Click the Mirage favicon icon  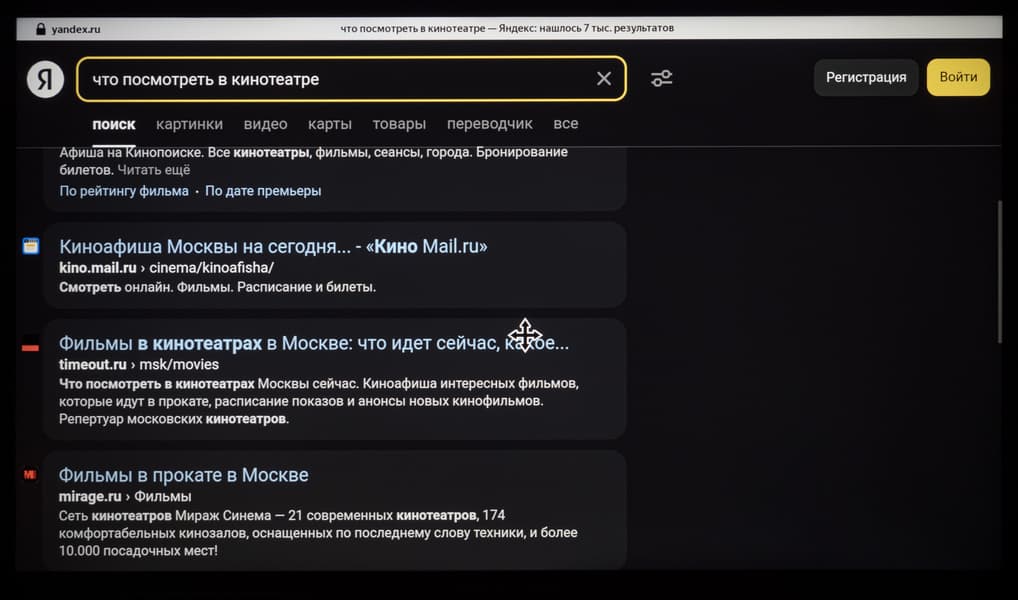30,475
